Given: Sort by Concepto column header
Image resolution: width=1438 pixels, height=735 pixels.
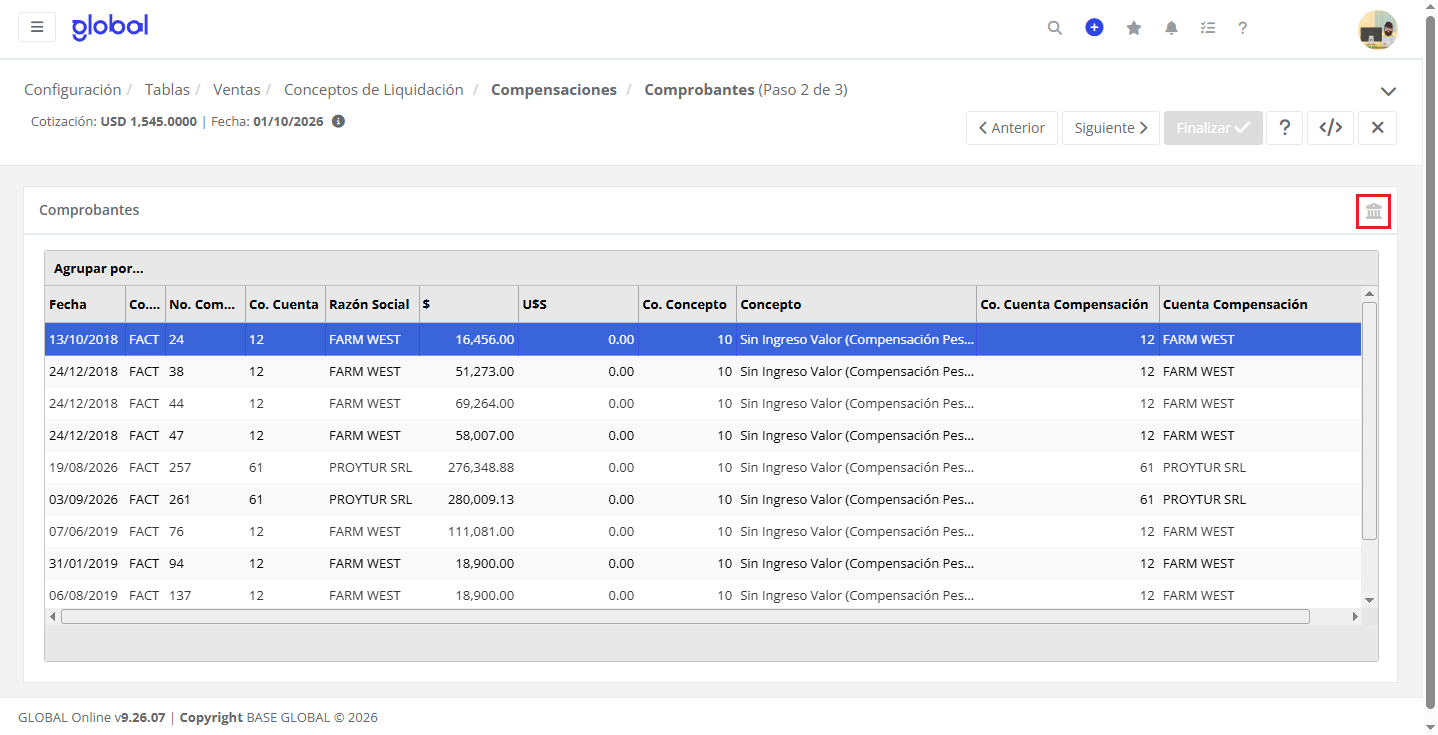Looking at the screenshot, I should point(856,304).
